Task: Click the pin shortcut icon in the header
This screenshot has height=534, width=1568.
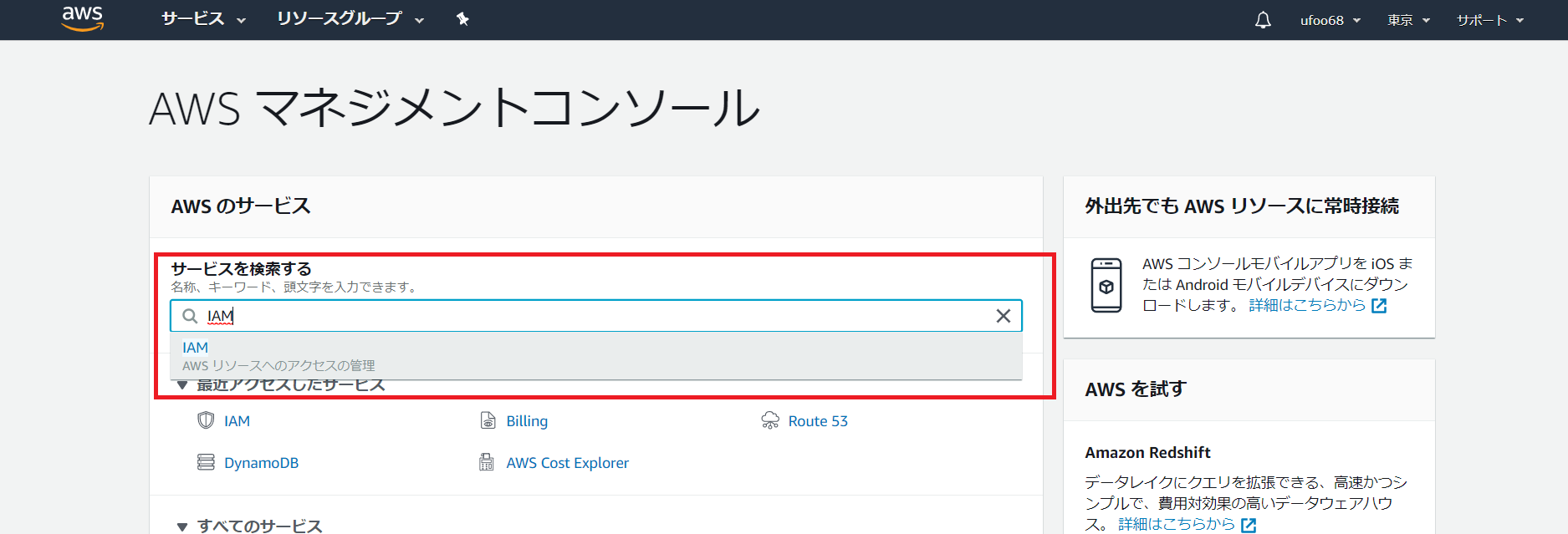Action: coord(462,19)
